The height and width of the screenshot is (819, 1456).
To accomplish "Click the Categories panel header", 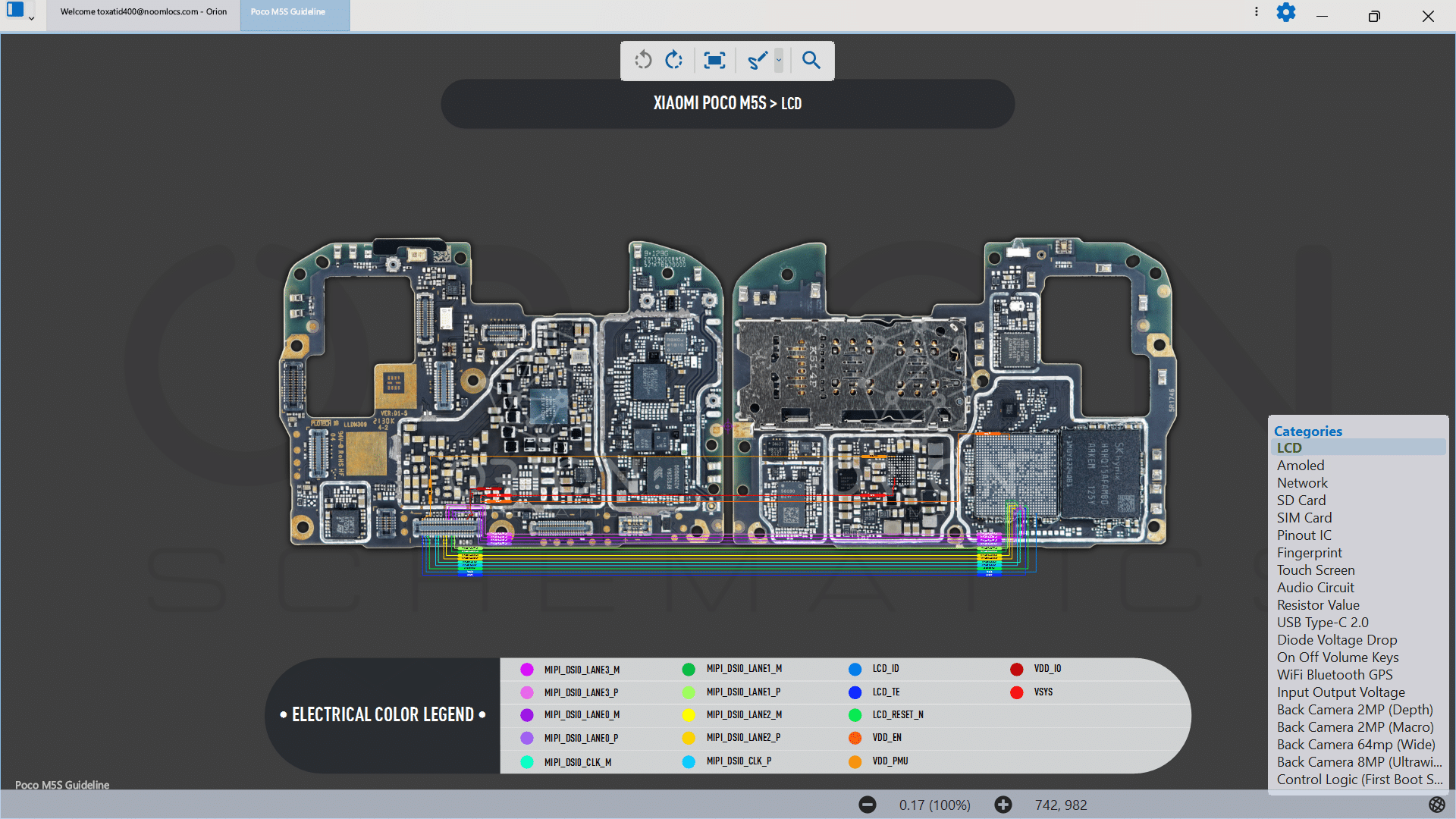I will click(x=1307, y=431).
